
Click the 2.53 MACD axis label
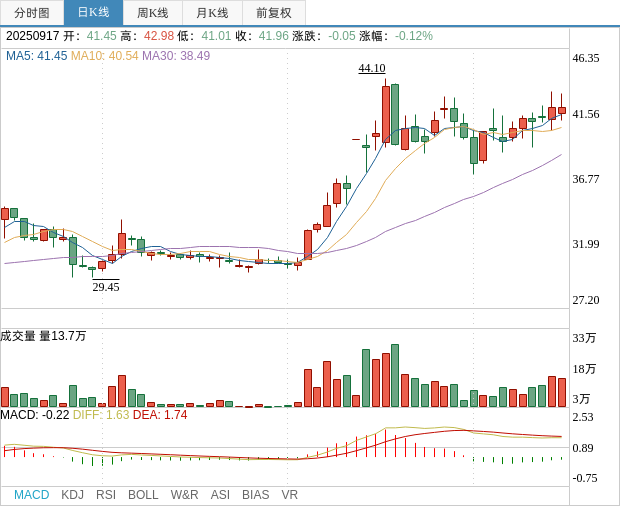pyautogui.click(x=583, y=417)
